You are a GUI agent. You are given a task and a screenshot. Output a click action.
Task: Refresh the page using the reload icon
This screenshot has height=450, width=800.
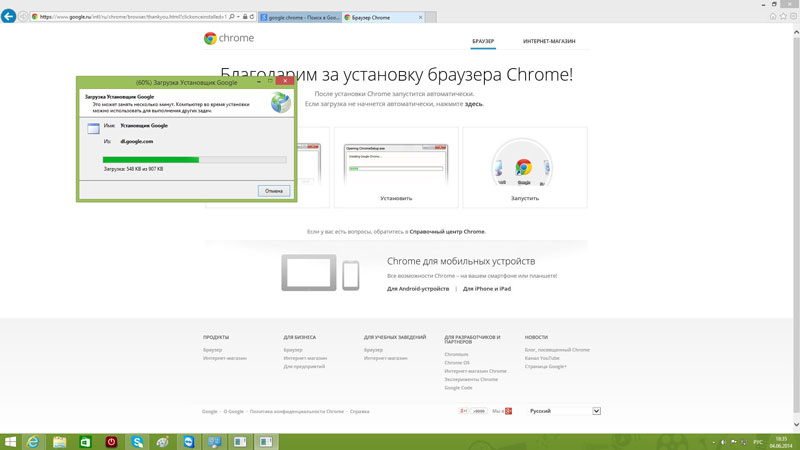[252, 17]
